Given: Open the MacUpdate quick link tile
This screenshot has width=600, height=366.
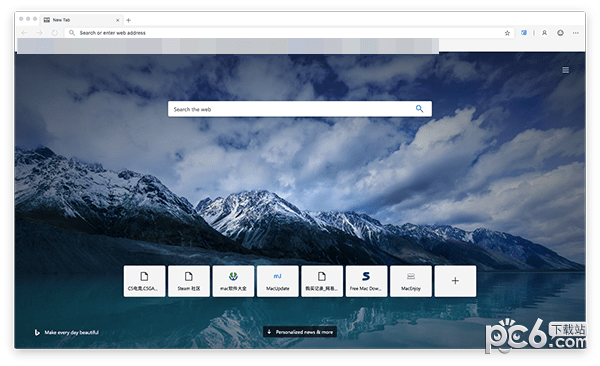Looking at the screenshot, I should pyautogui.click(x=277, y=281).
